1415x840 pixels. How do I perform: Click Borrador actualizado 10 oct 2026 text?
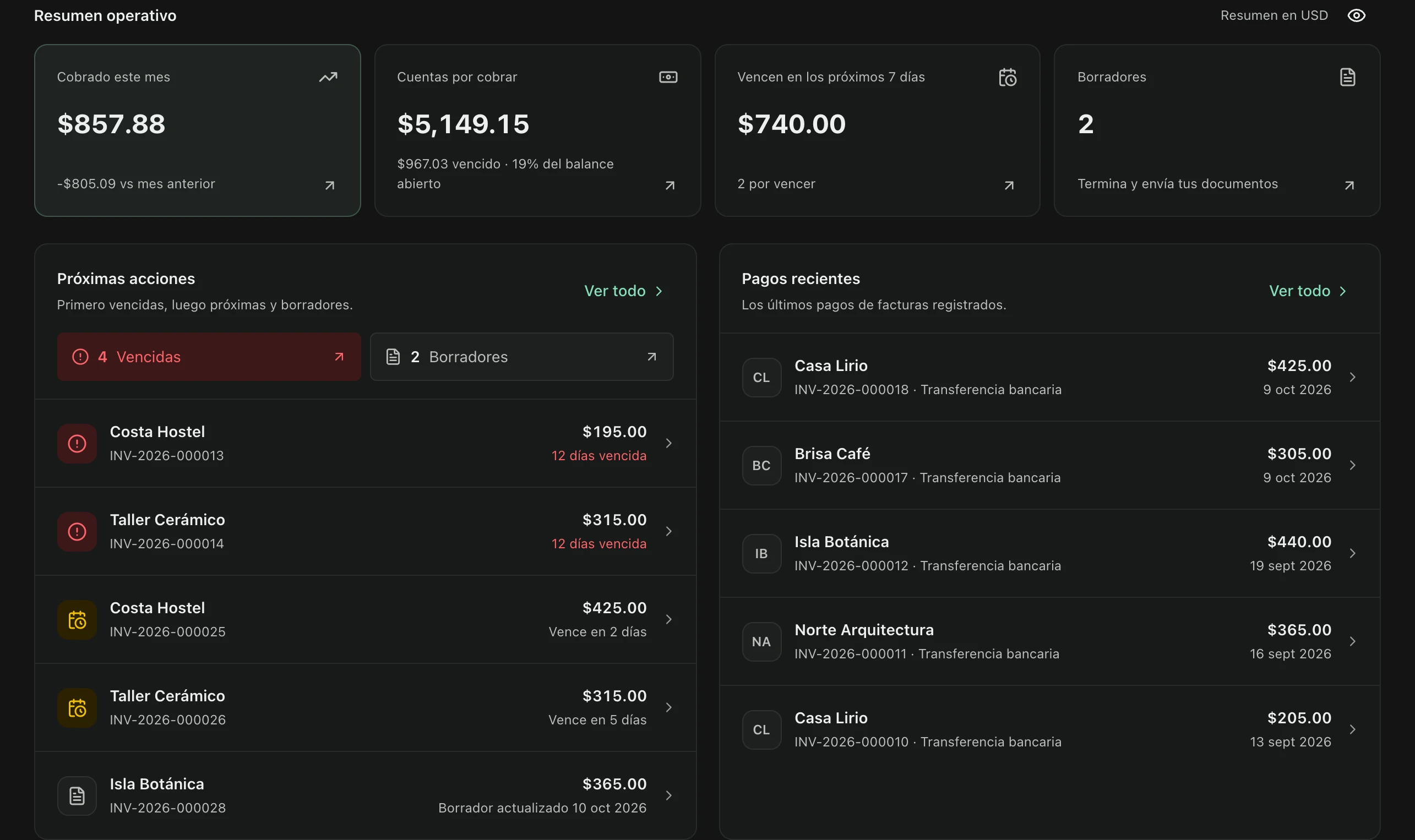point(542,808)
